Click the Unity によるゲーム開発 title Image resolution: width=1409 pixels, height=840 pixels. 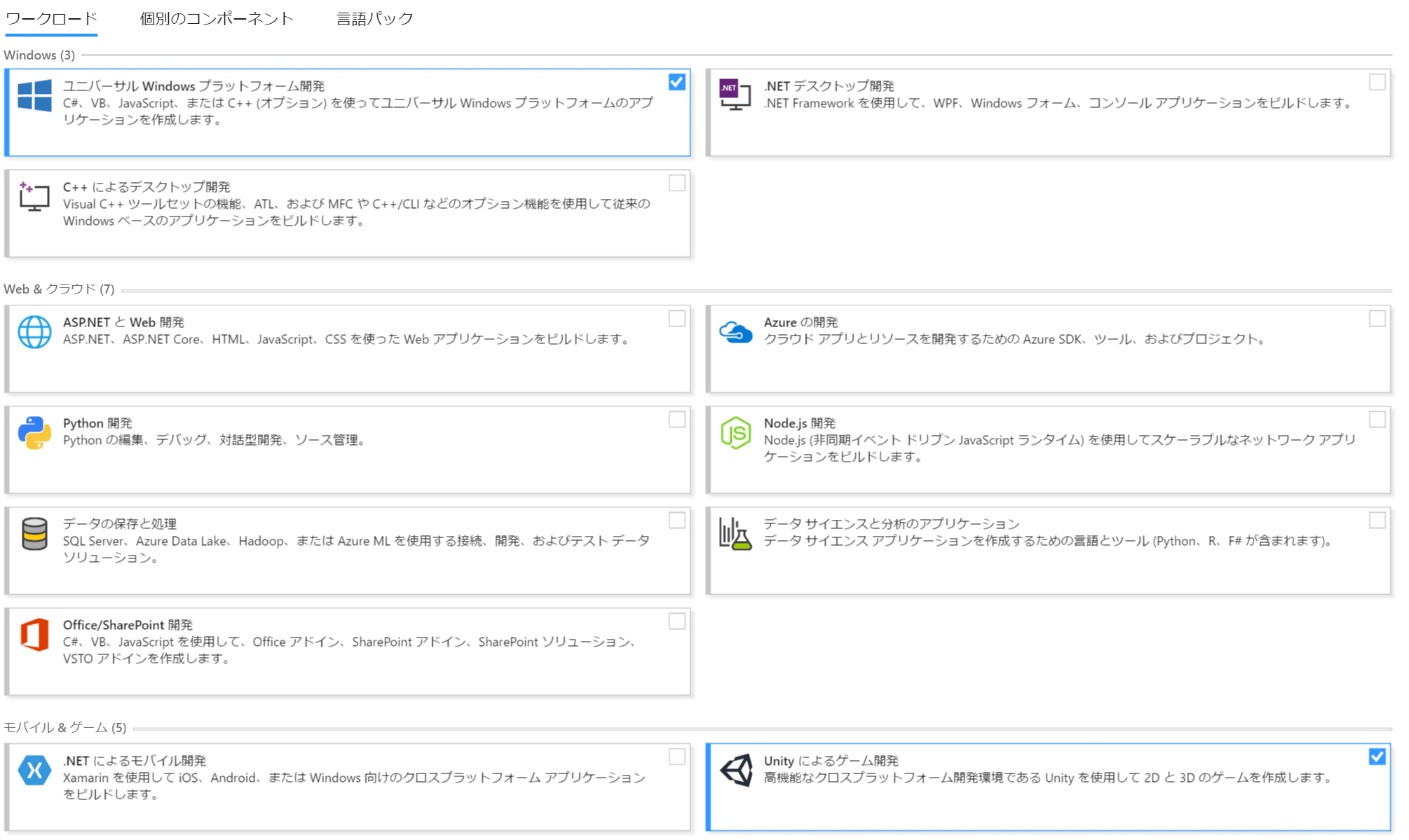tap(831, 761)
